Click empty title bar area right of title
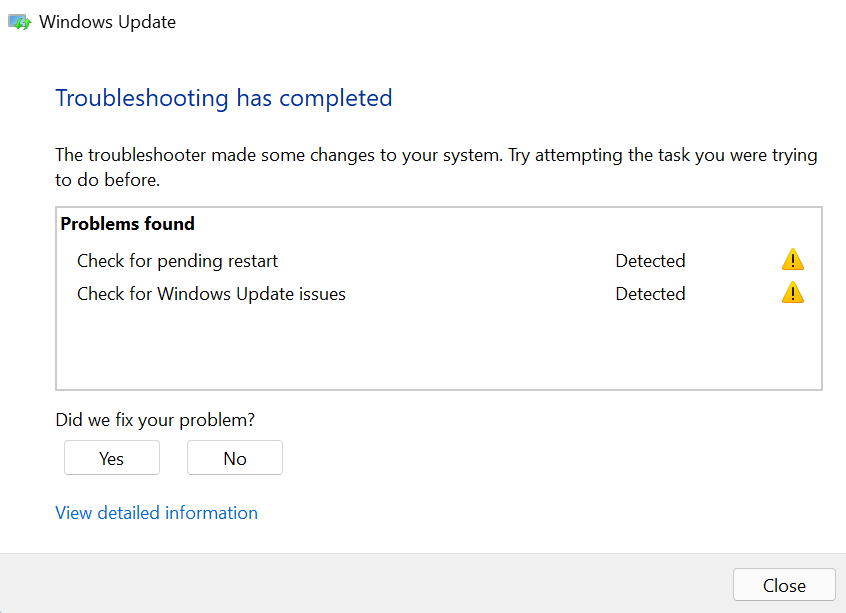Viewport: 846px width, 613px height. [500, 22]
